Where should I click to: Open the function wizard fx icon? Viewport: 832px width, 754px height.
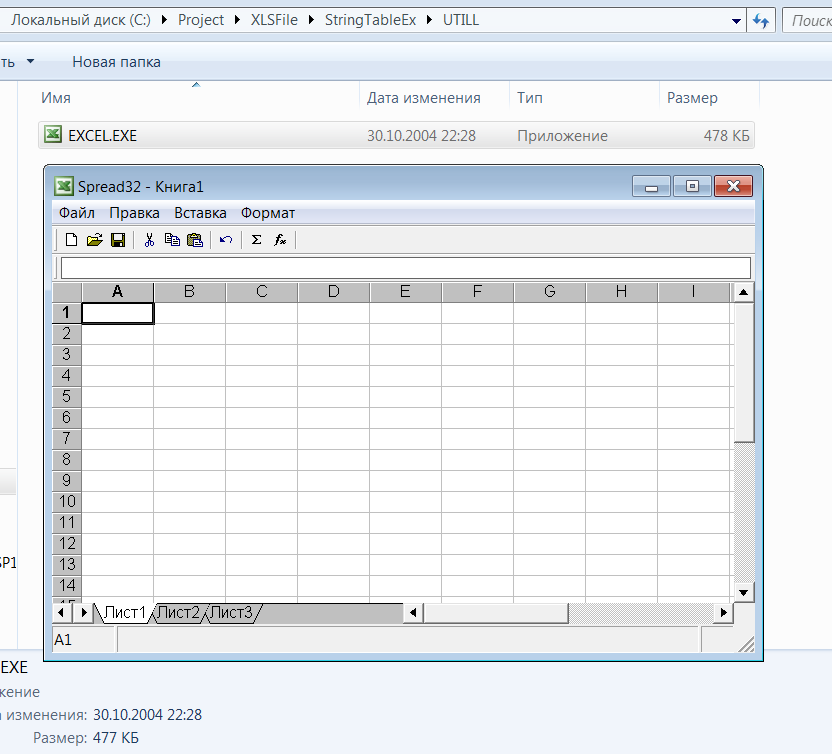pyautogui.click(x=280, y=240)
